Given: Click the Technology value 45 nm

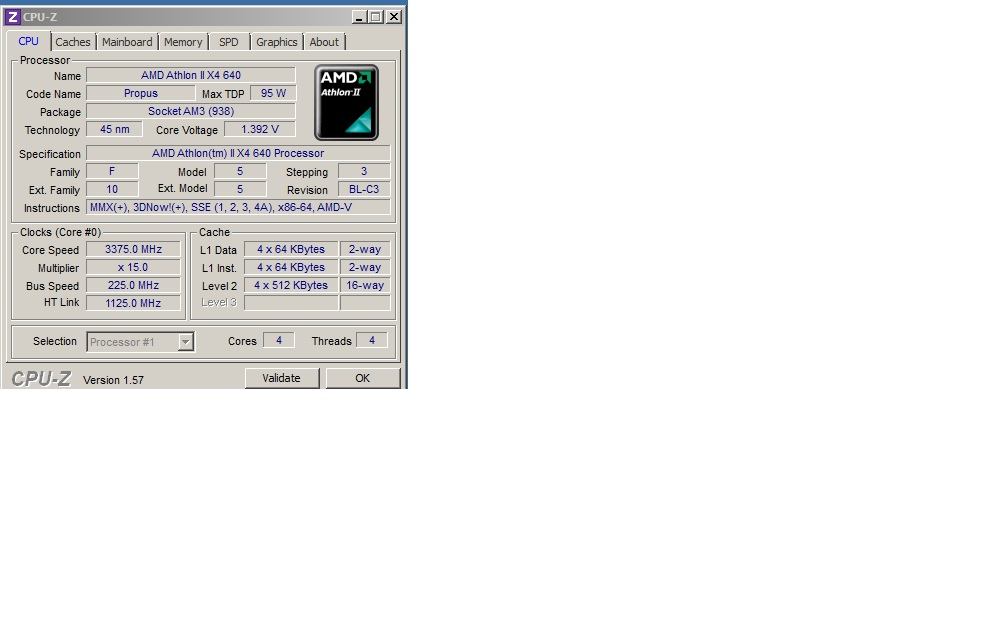Looking at the screenshot, I should coord(114,129).
